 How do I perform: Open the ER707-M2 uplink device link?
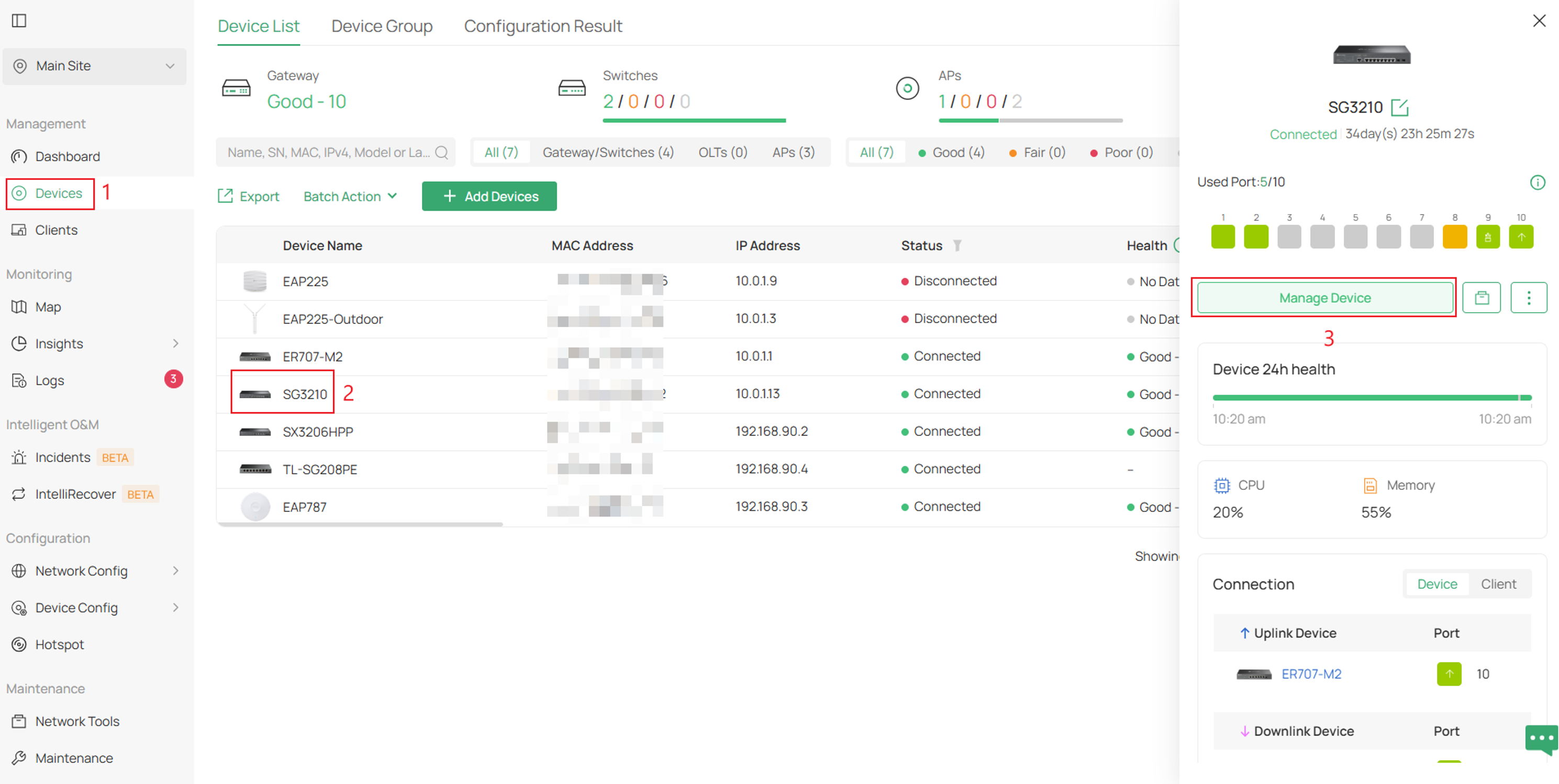[x=1311, y=674]
